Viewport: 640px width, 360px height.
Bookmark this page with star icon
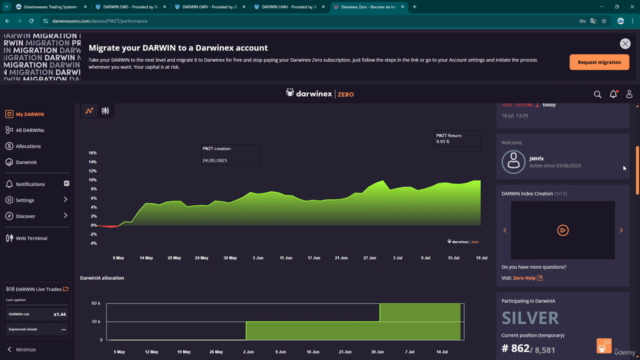604,21
